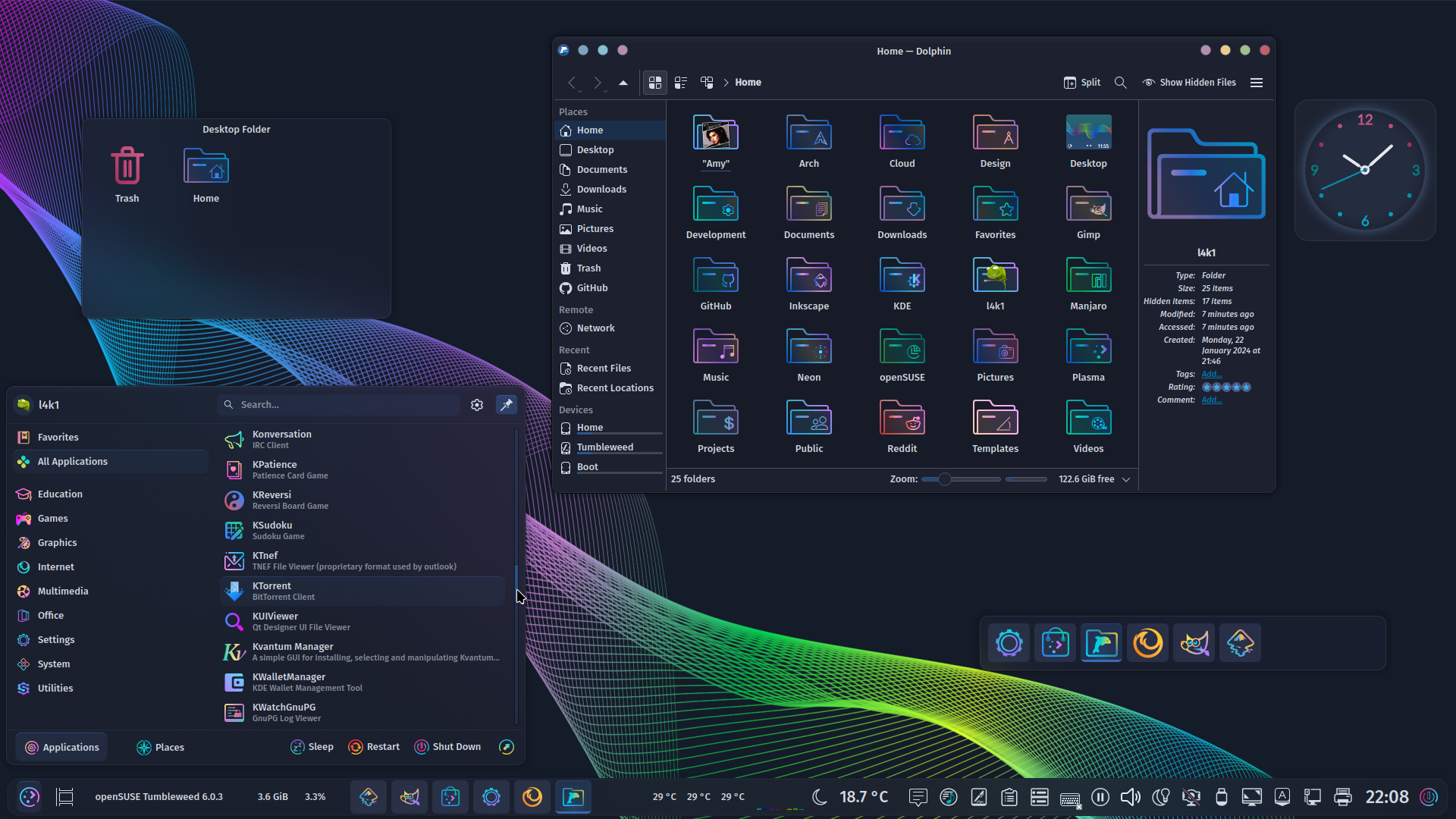Open volume control in system tray
The width and height of the screenshot is (1456, 819).
tap(1131, 797)
